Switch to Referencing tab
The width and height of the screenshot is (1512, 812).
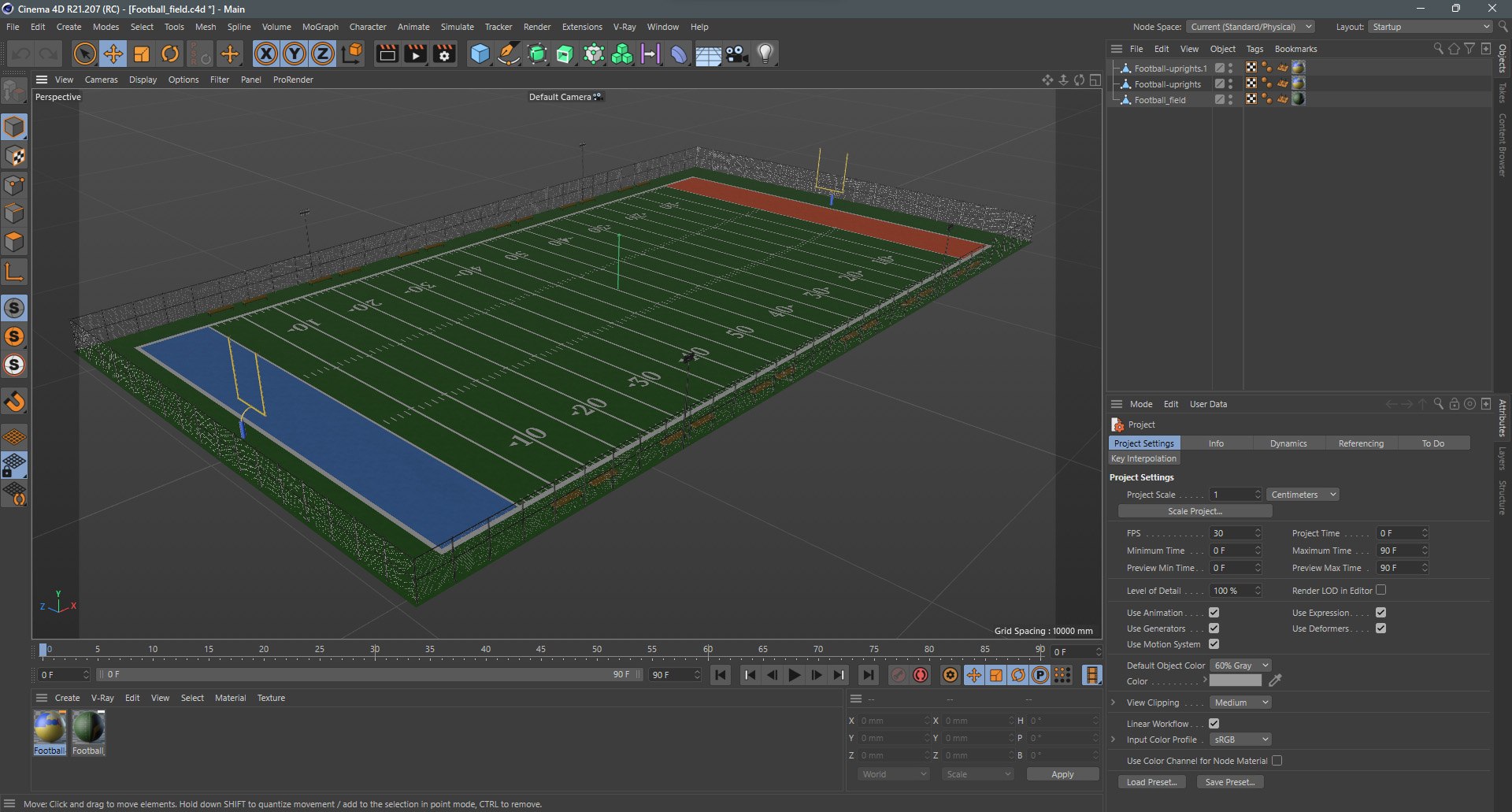point(1361,443)
